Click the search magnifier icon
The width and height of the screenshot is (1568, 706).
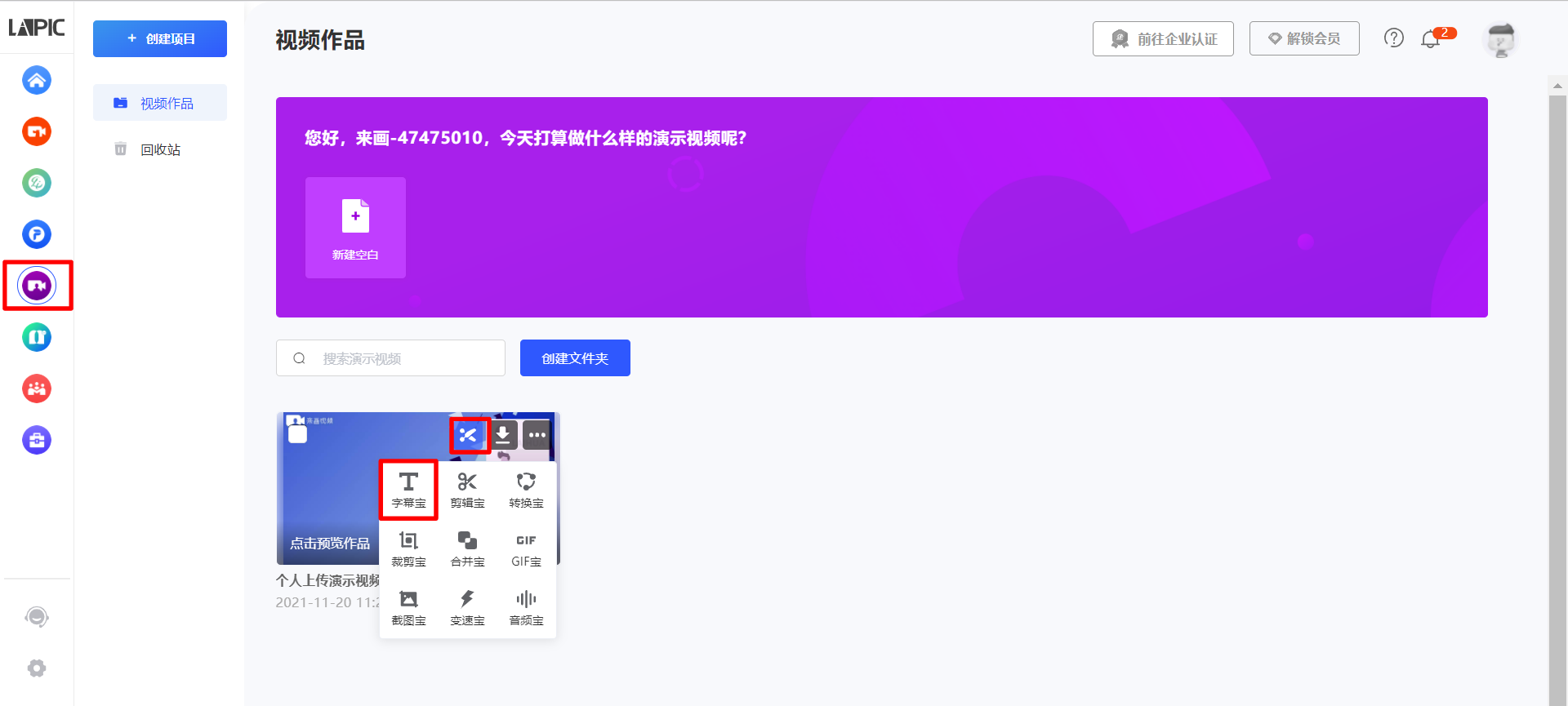coord(299,358)
